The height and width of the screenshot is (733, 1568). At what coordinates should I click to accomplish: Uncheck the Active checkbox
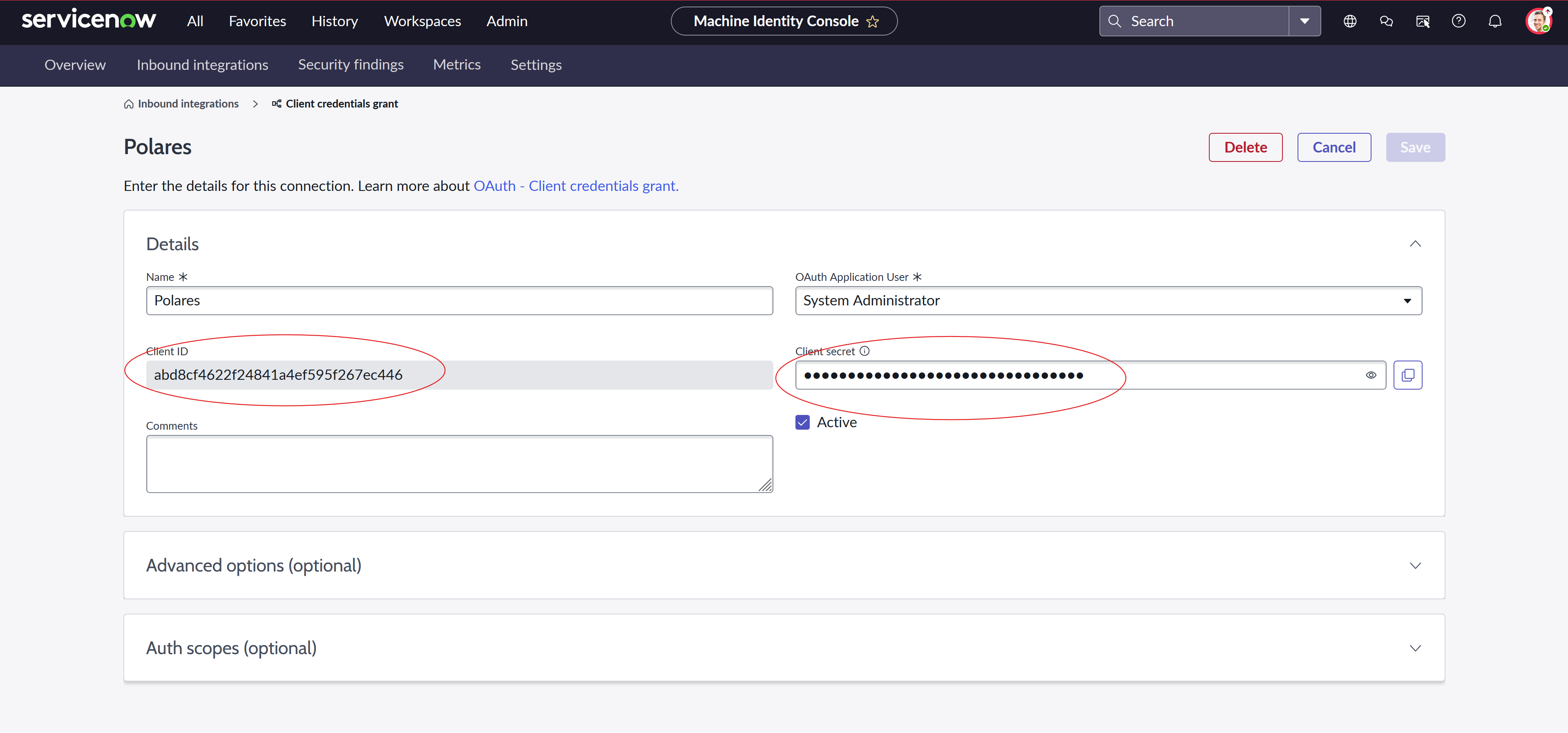[802, 422]
